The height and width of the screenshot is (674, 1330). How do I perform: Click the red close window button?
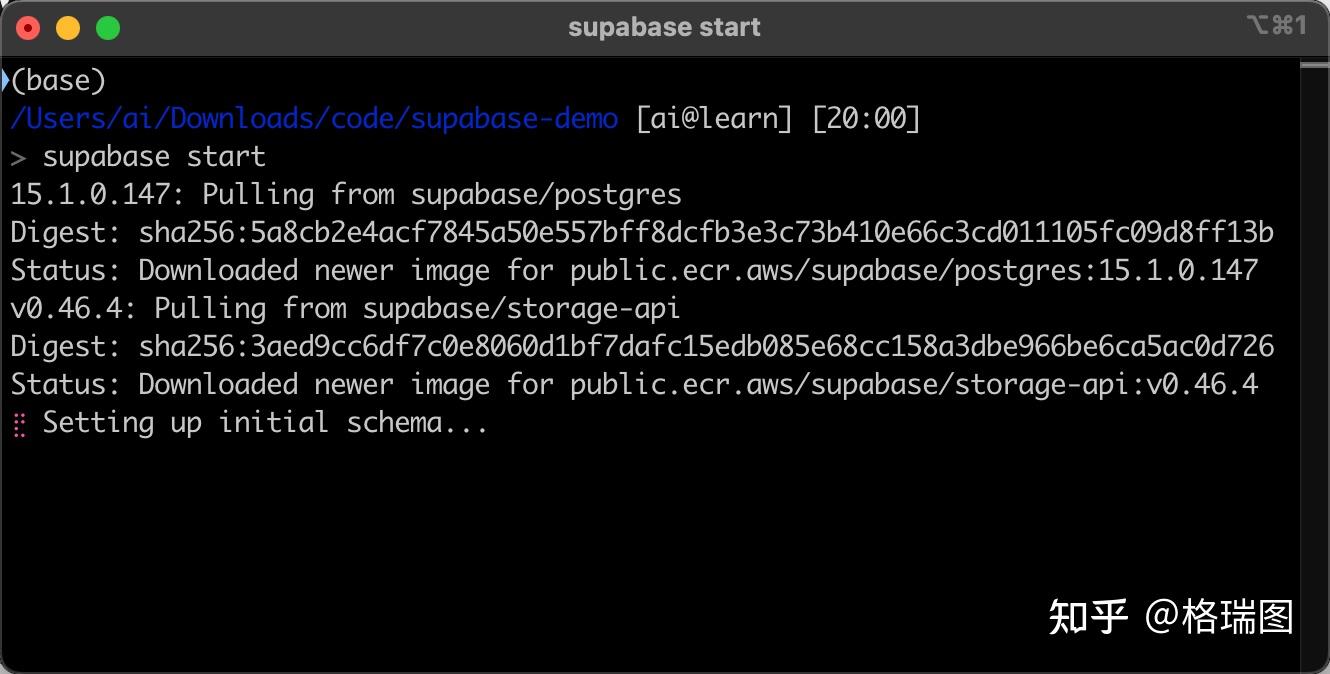pyautogui.click(x=28, y=28)
